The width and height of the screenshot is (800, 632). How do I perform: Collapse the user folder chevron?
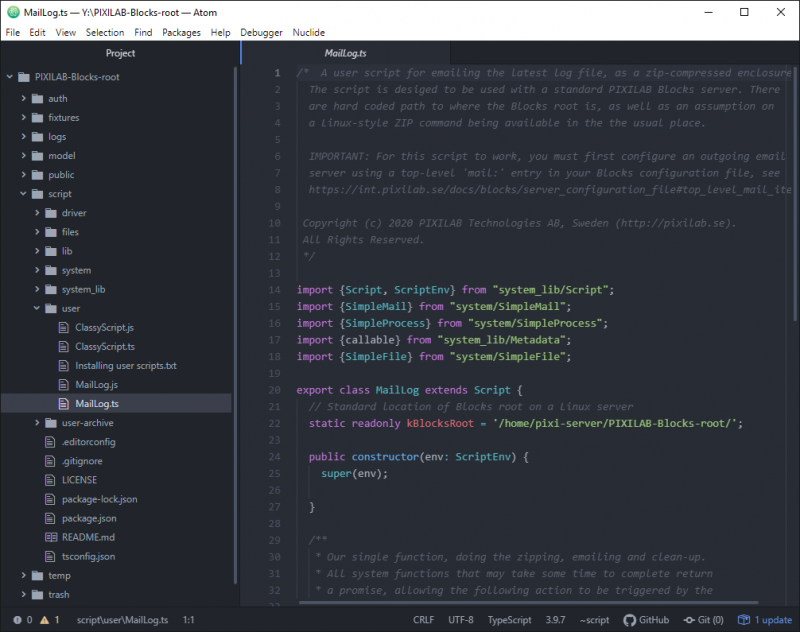coord(37,308)
